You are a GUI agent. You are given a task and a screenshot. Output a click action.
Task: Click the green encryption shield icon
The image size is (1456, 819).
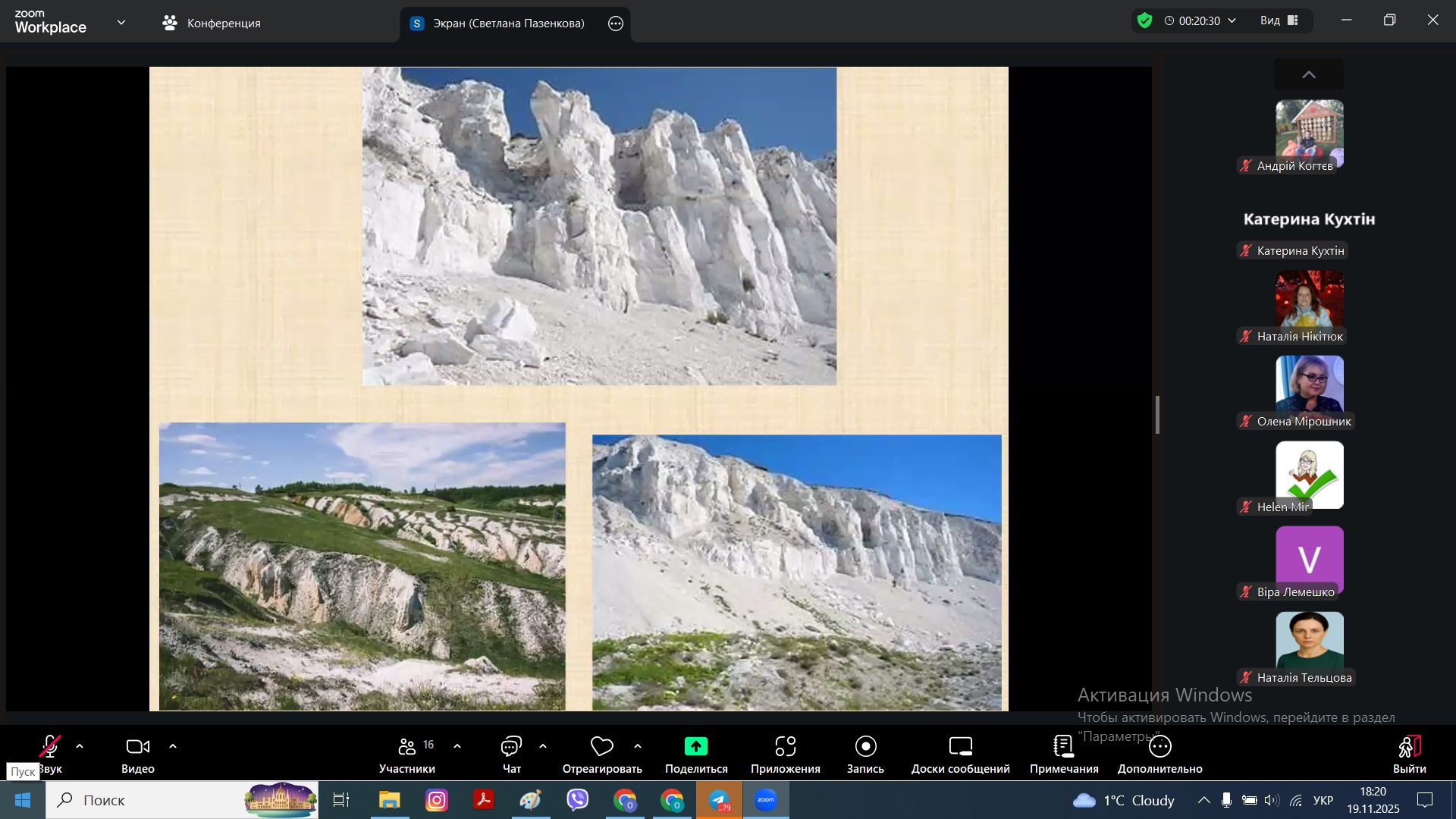(1145, 20)
